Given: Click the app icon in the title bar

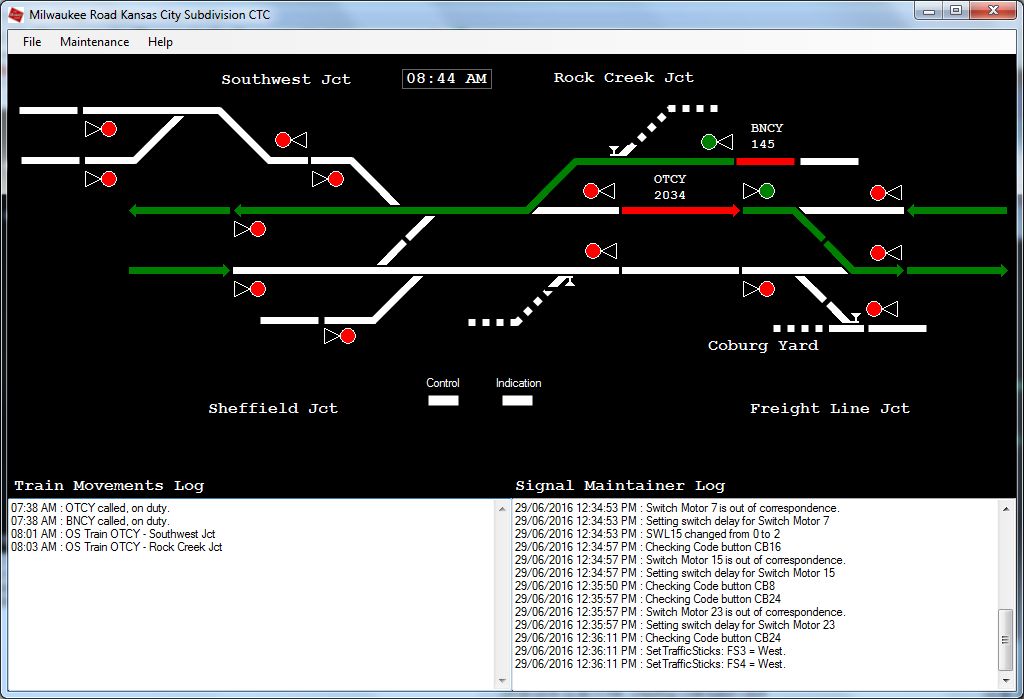Looking at the screenshot, I should tap(16, 14).
